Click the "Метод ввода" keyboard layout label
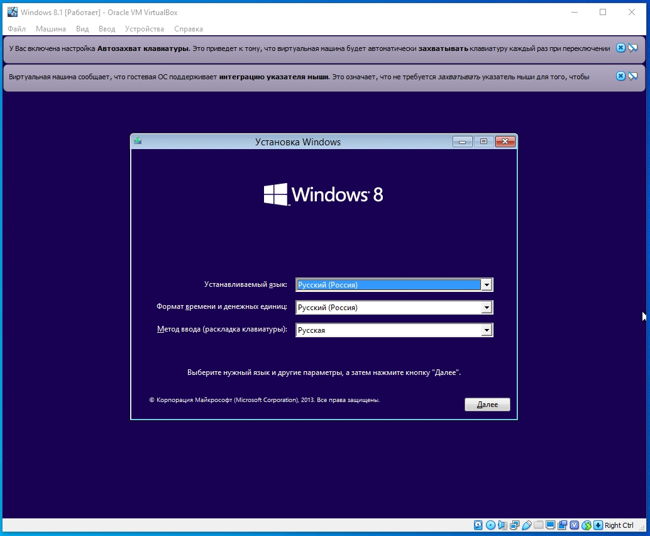Viewport: 650px width, 536px height. point(222,329)
